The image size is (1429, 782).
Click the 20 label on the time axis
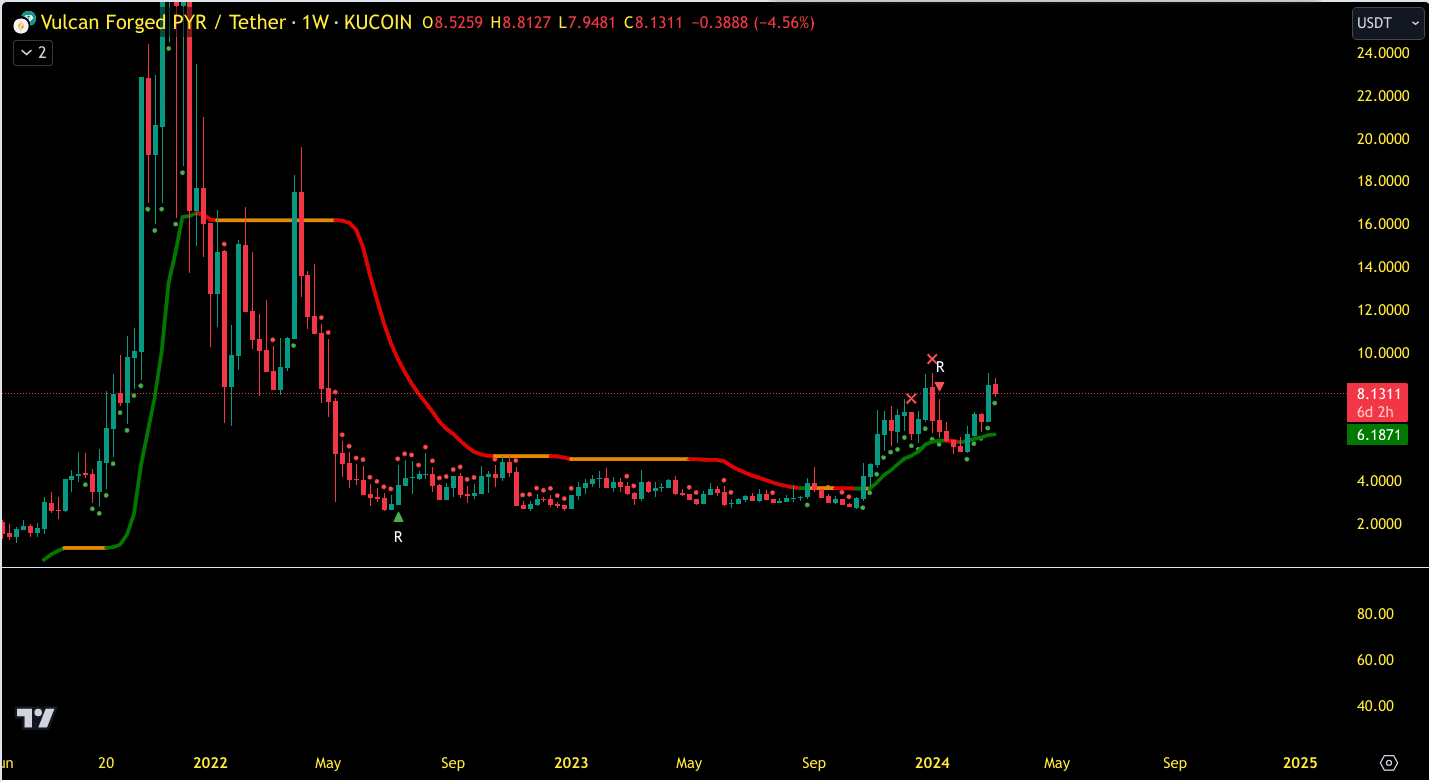click(106, 763)
